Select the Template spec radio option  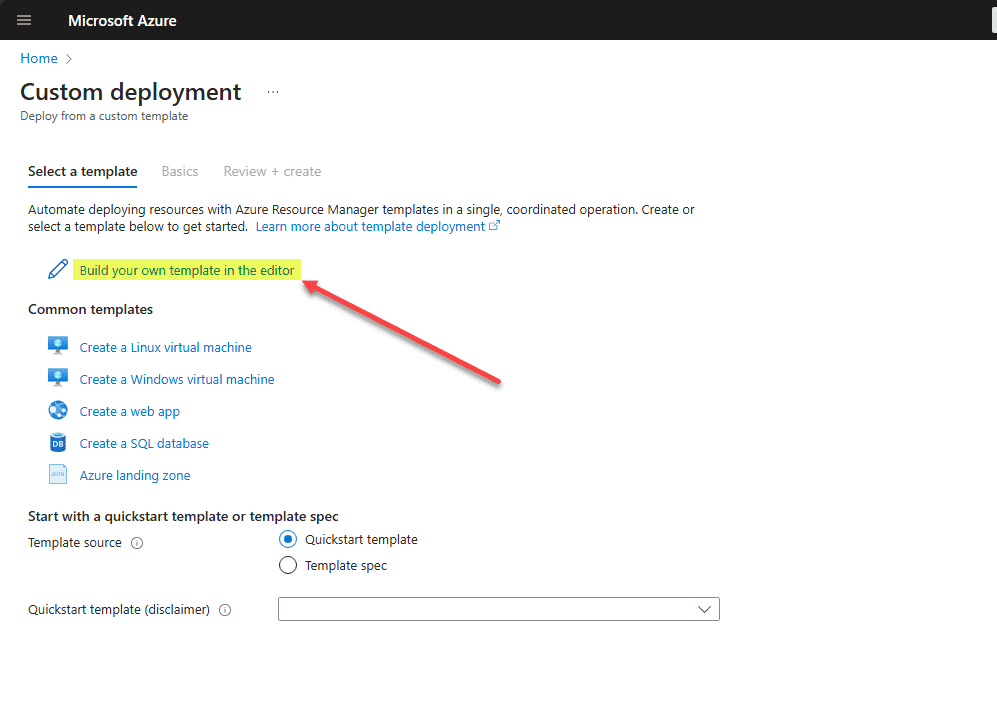288,565
